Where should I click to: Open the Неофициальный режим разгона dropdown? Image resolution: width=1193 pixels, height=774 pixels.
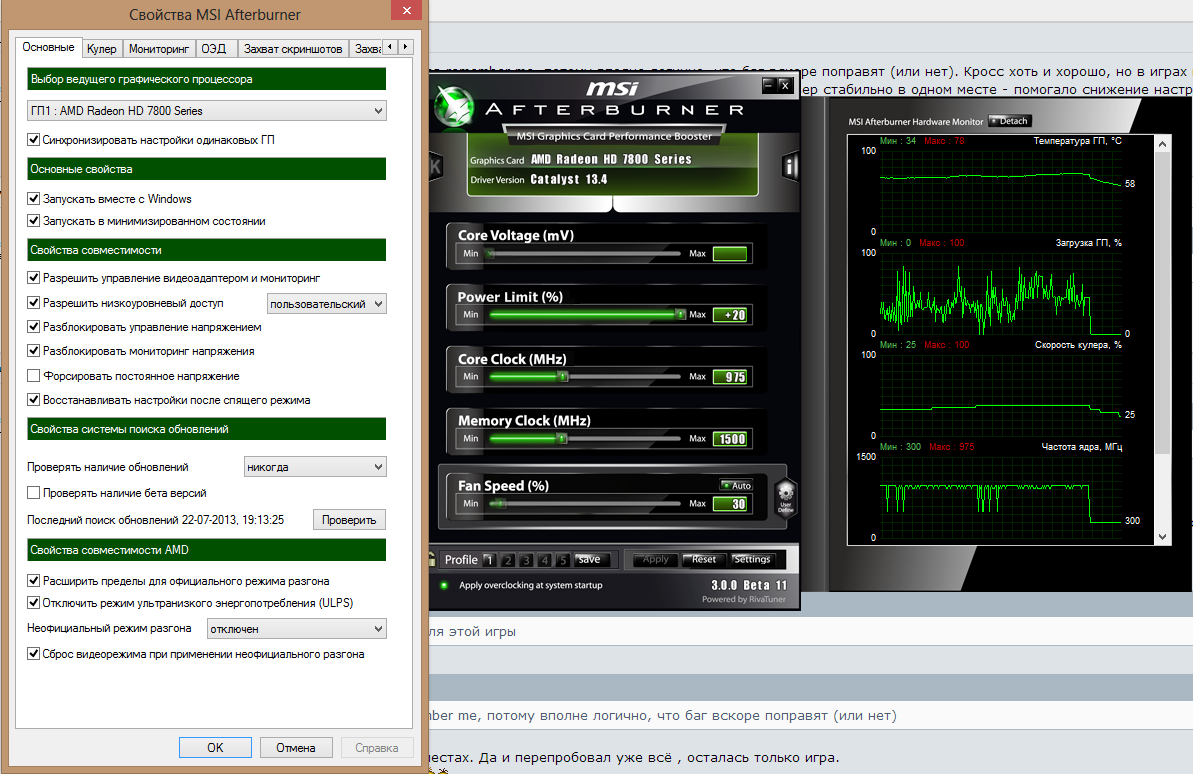pos(297,629)
